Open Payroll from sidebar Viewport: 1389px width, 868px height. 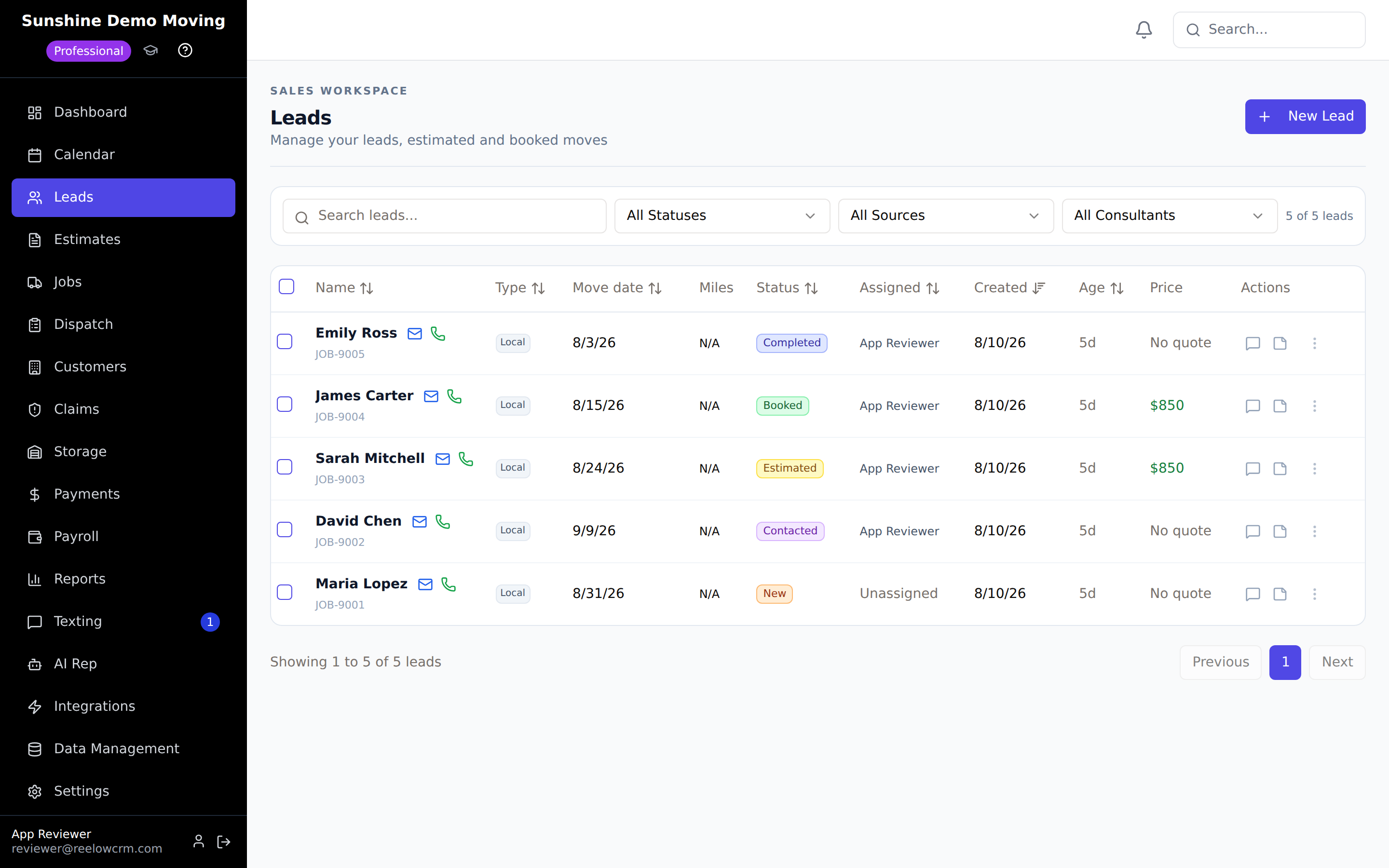pos(123,537)
